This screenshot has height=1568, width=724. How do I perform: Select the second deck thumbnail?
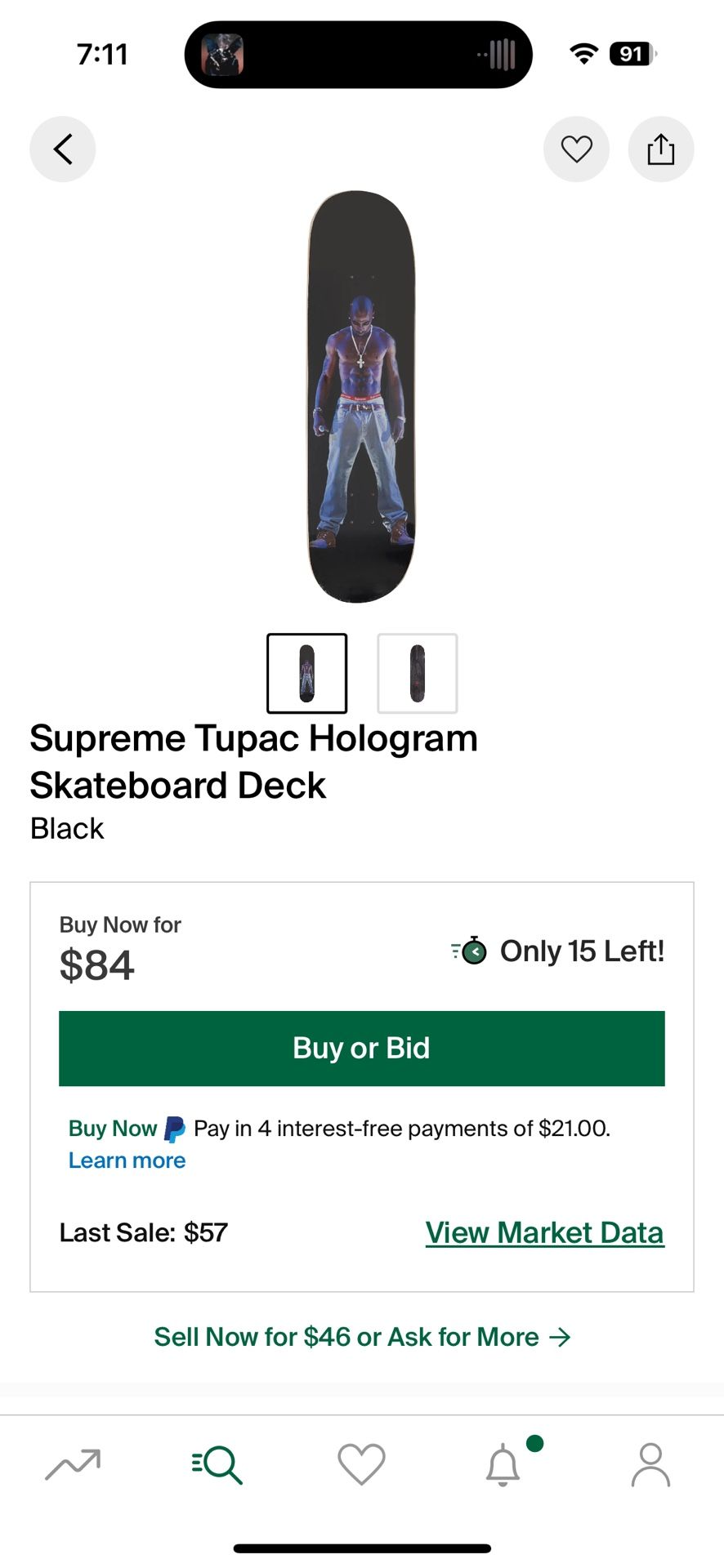point(417,673)
